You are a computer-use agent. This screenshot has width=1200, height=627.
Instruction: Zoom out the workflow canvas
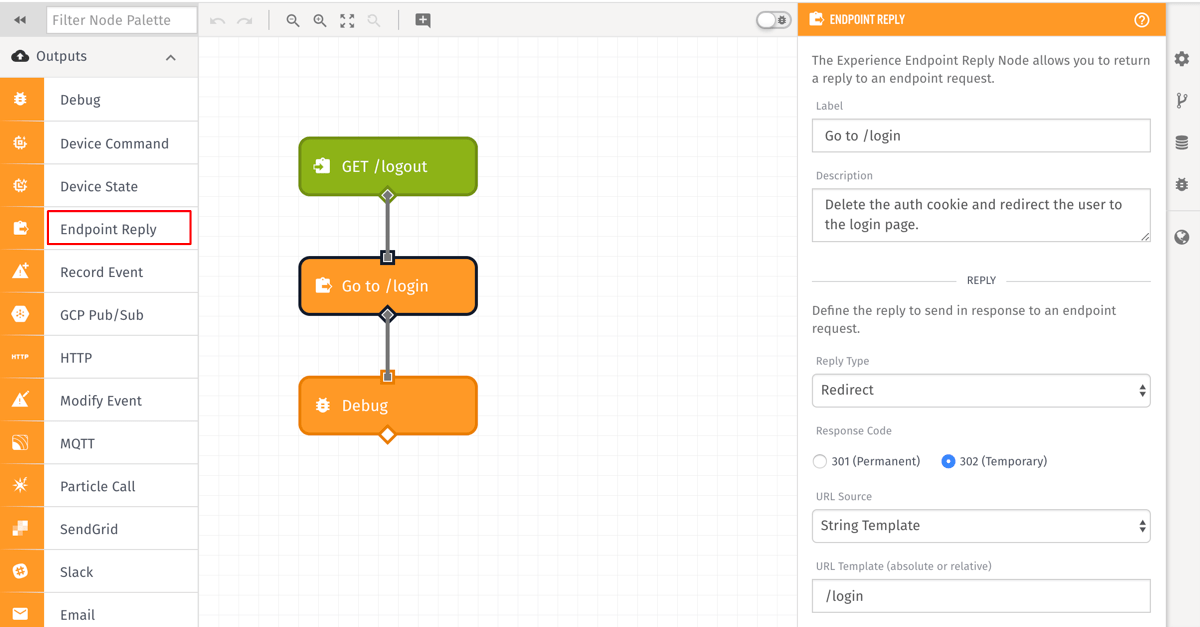click(x=293, y=20)
